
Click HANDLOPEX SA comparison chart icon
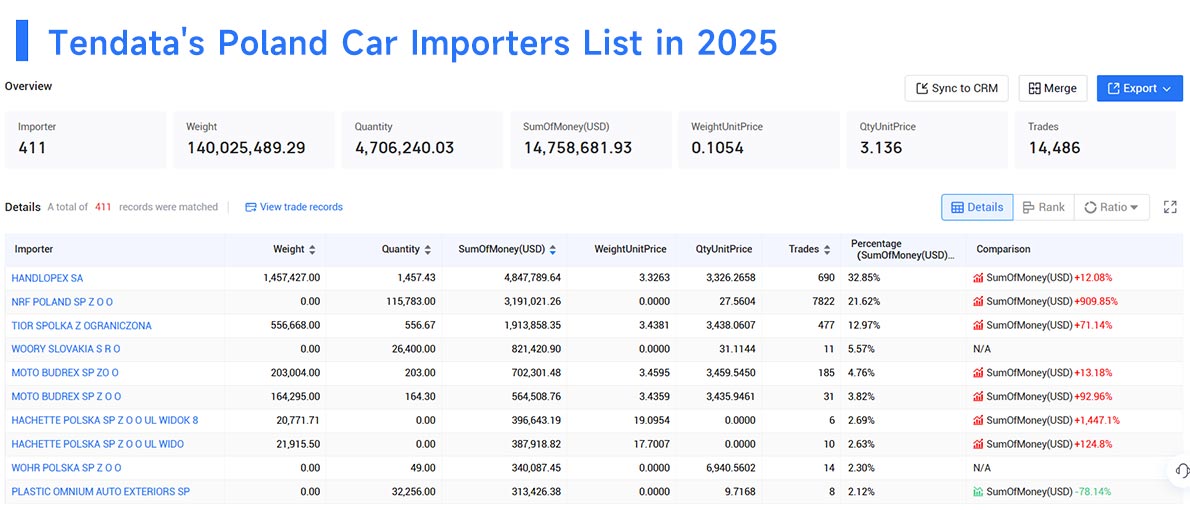point(978,278)
